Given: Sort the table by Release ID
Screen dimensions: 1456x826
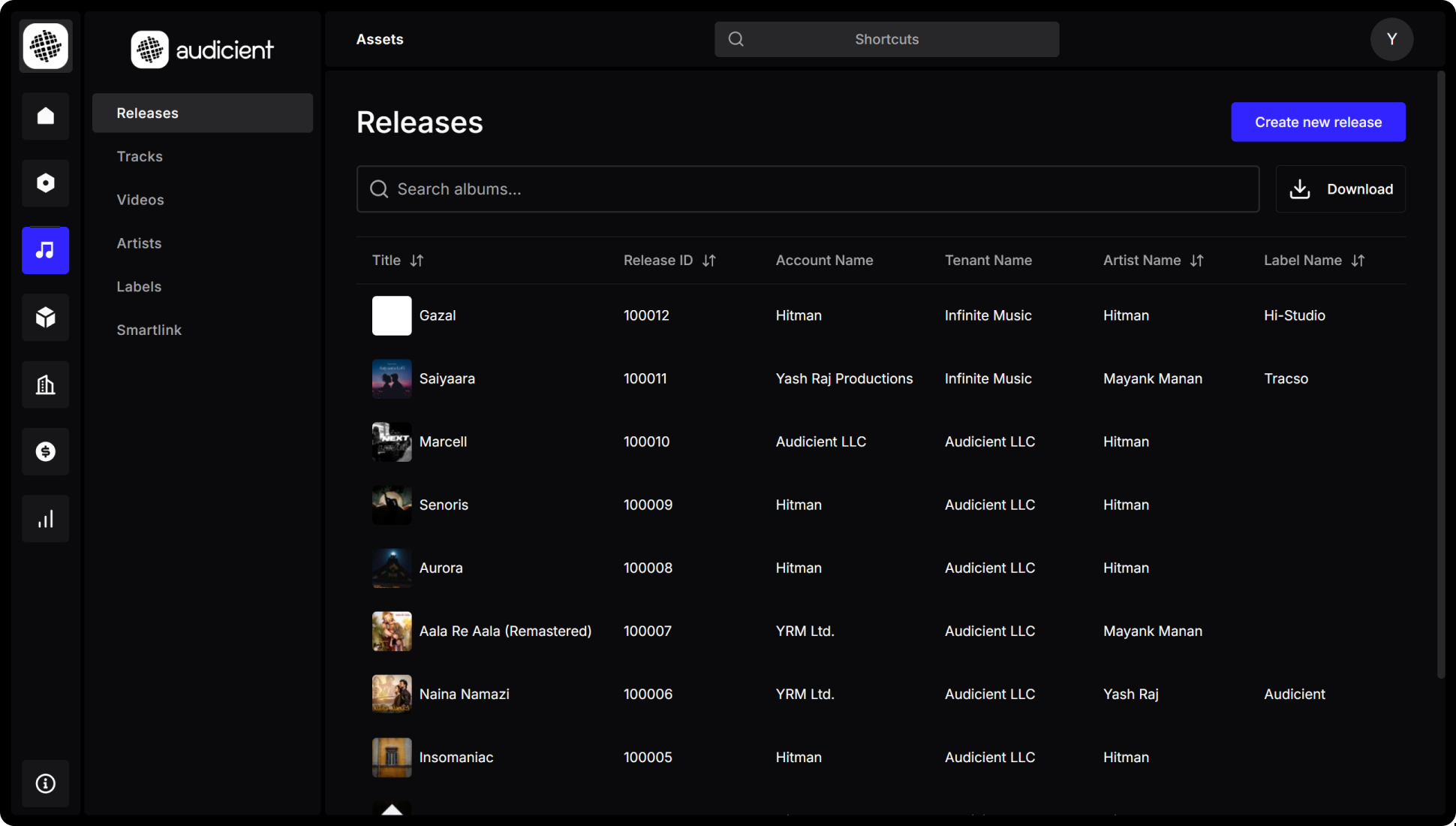Looking at the screenshot, I should tap(709, 261).
